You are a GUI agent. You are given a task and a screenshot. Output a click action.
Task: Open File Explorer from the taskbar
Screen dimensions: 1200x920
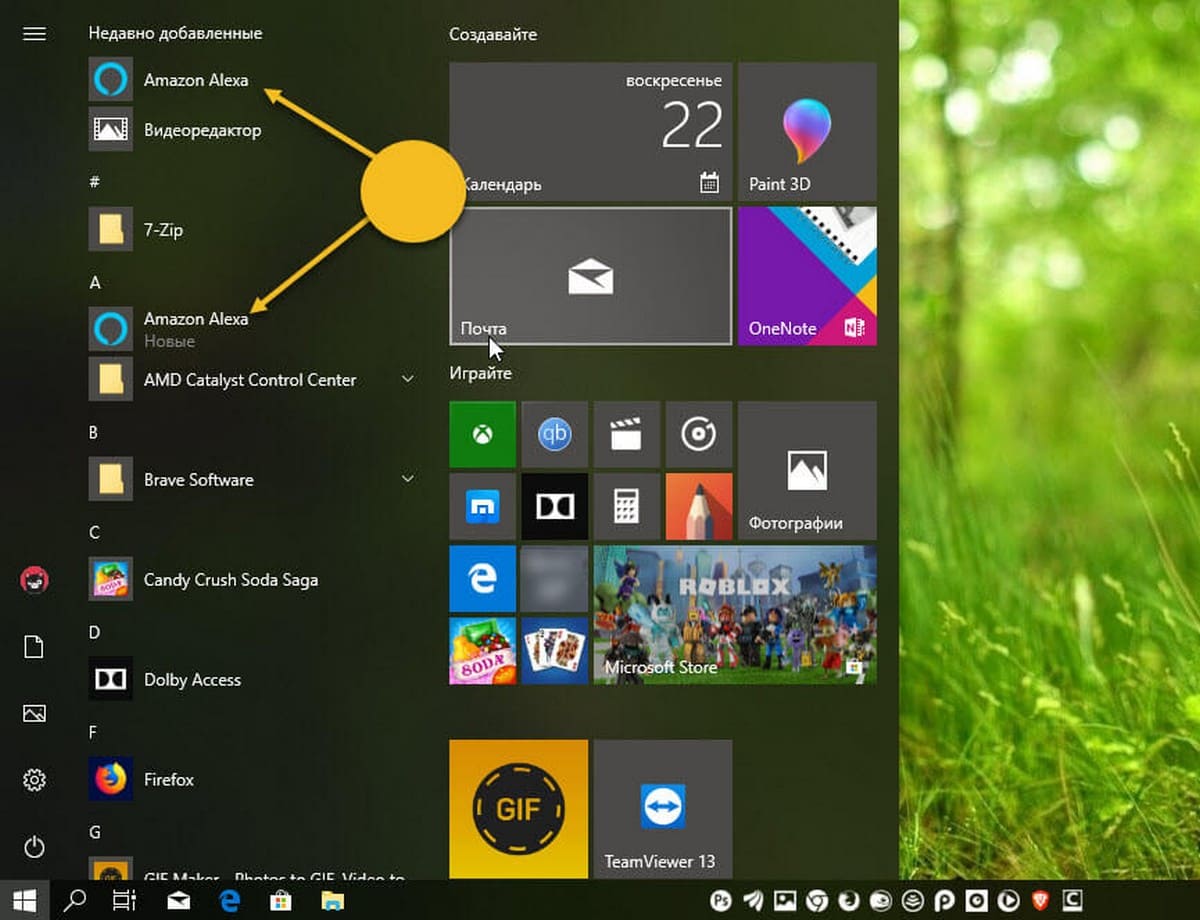tap(332, 900)
